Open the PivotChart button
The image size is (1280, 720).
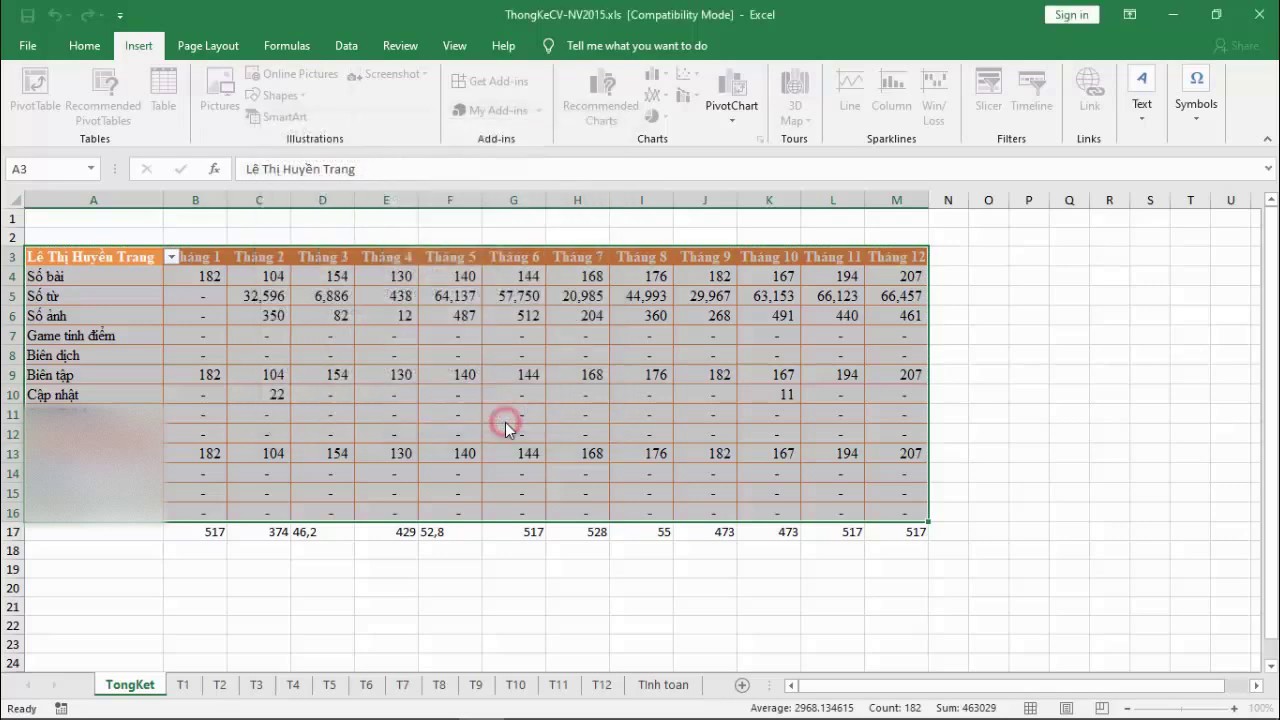(x=732, y=90)
